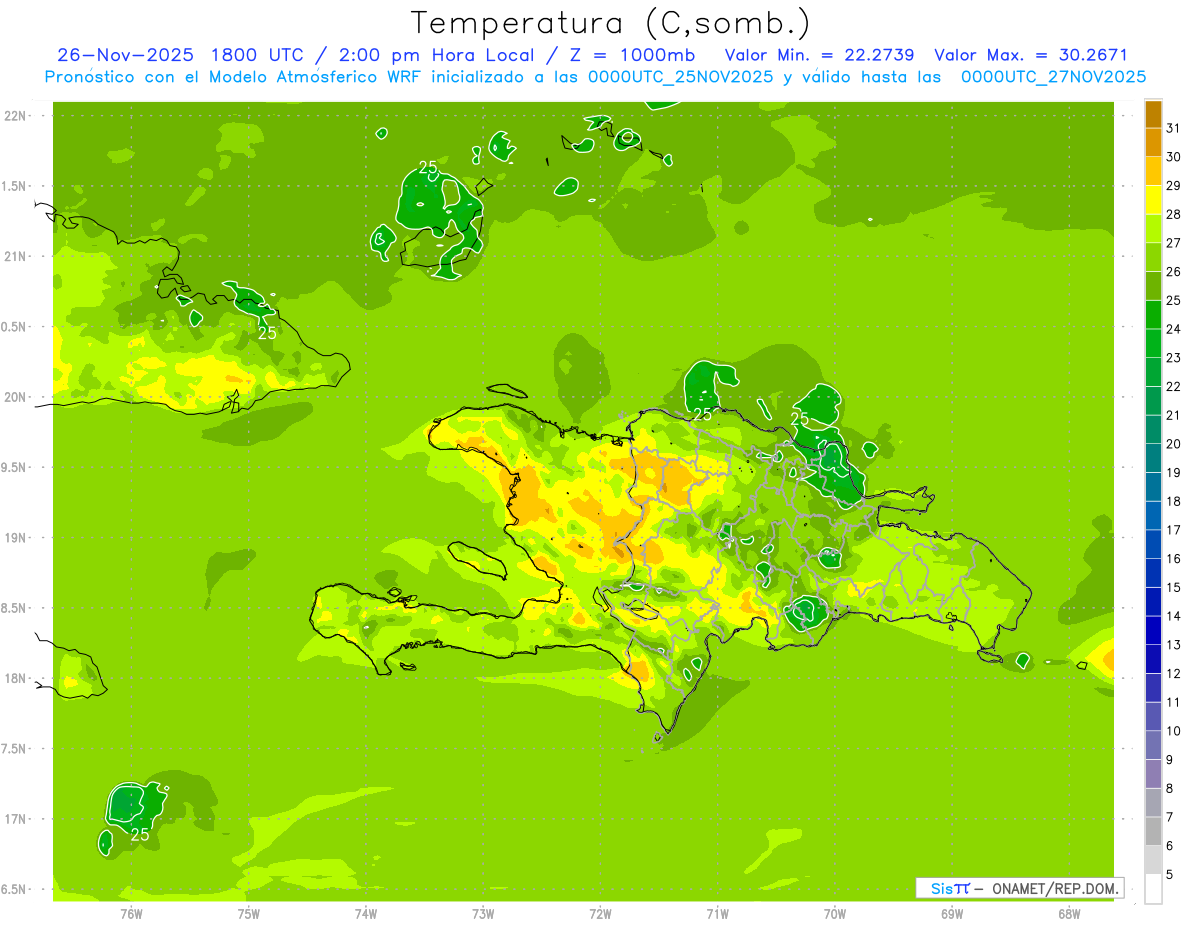
Task: Click the "71W" longitude axis label
Action: (717, 914)
